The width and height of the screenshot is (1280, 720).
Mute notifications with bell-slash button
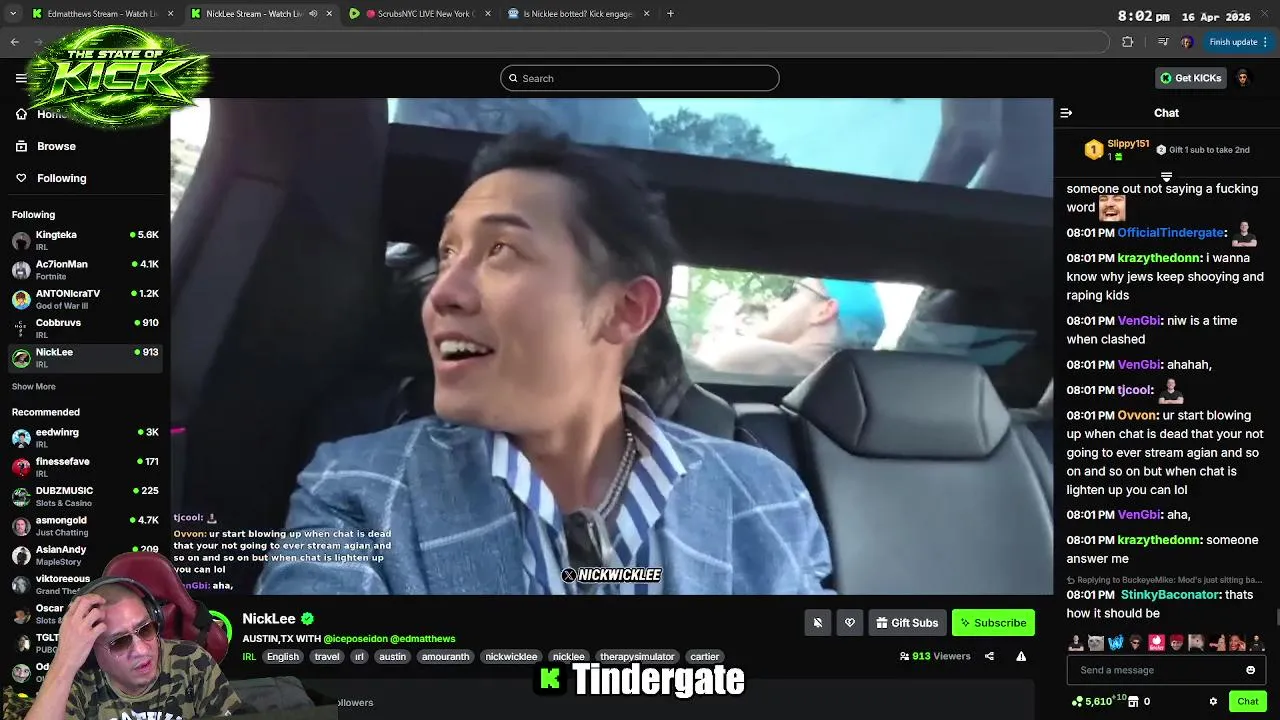coord(818,623)
